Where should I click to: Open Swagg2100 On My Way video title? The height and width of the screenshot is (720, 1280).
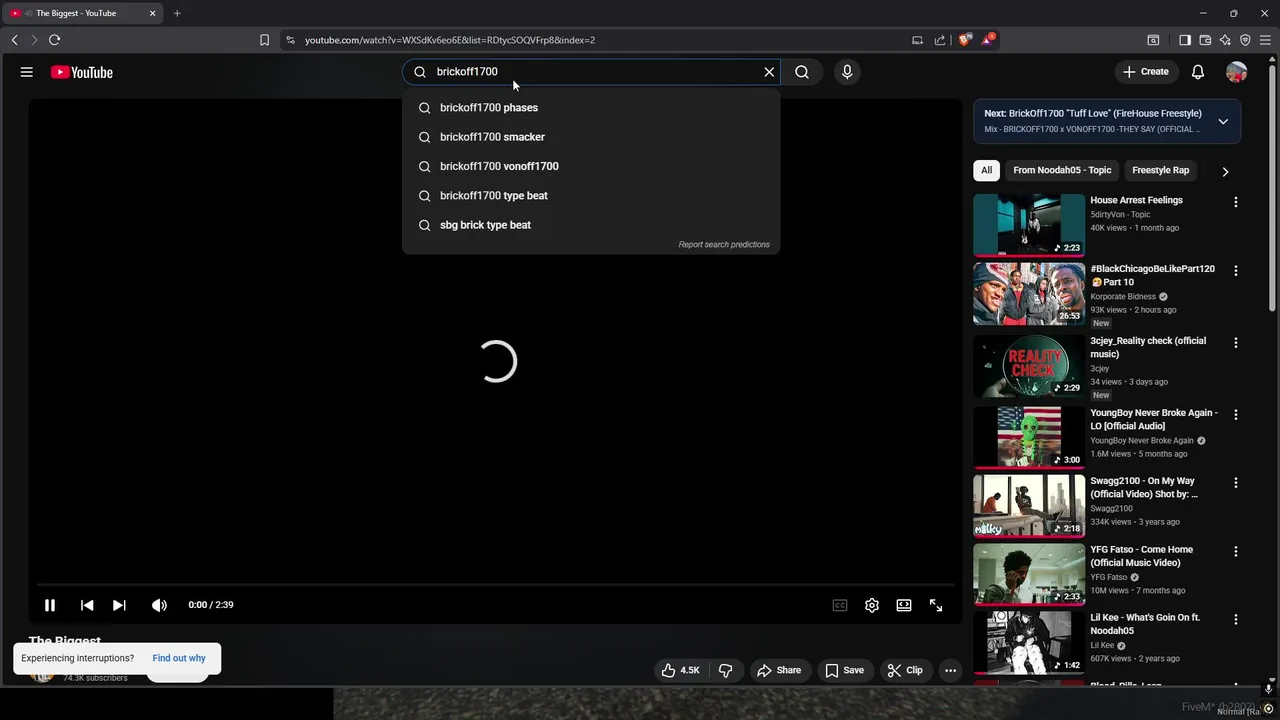point(1144,488)
